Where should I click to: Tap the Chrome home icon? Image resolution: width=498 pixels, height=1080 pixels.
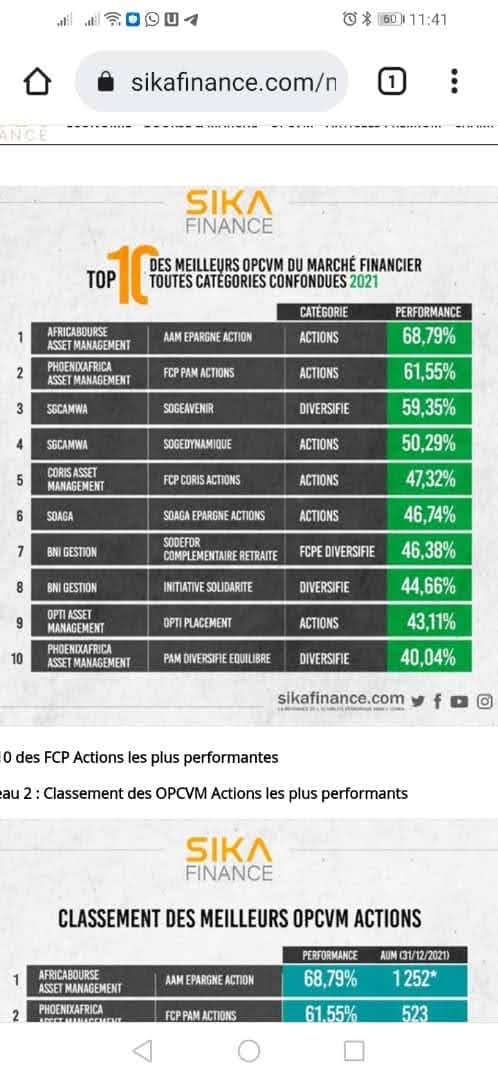[38, 83]
